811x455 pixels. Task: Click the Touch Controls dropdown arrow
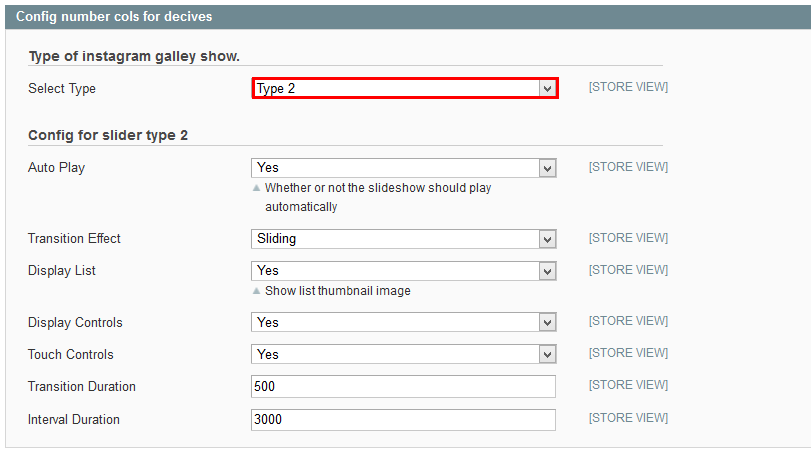[547, 355]
